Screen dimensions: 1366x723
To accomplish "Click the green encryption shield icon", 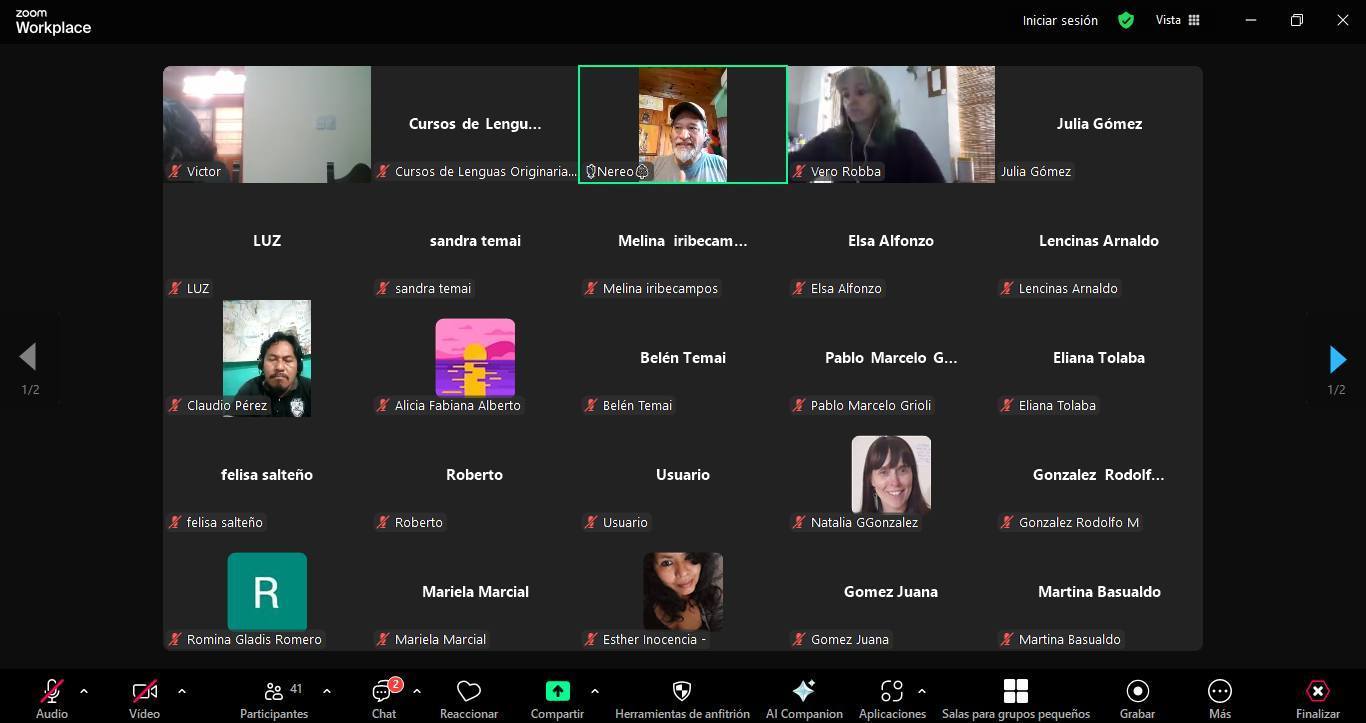I will pos(1126,20).
